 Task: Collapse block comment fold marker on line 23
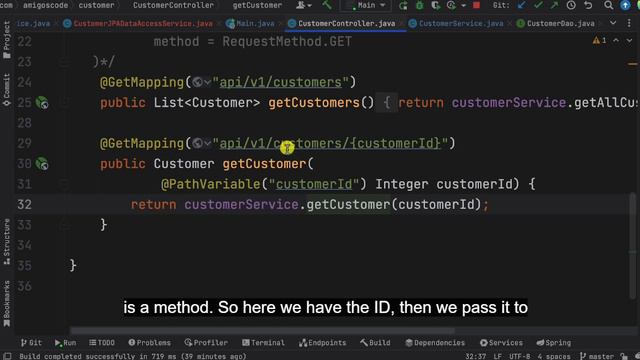tap(64, 62)
